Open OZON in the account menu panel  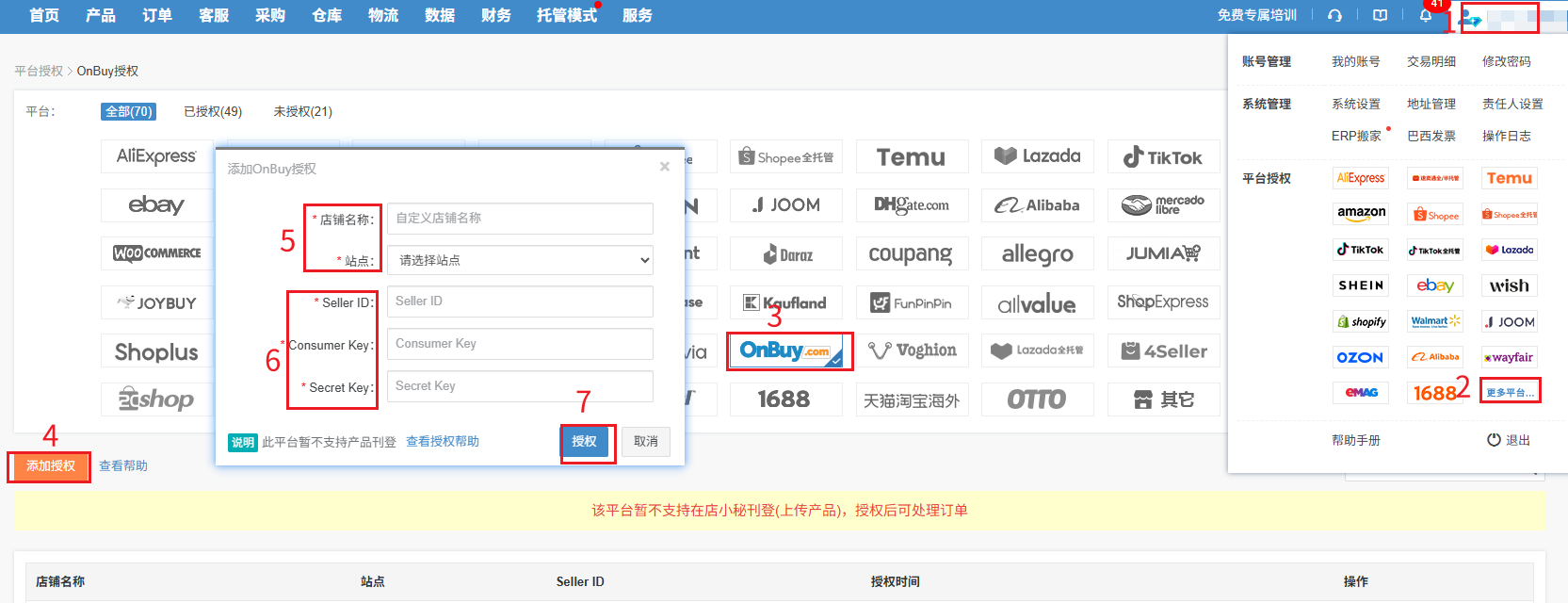(x=1361, y=357)
